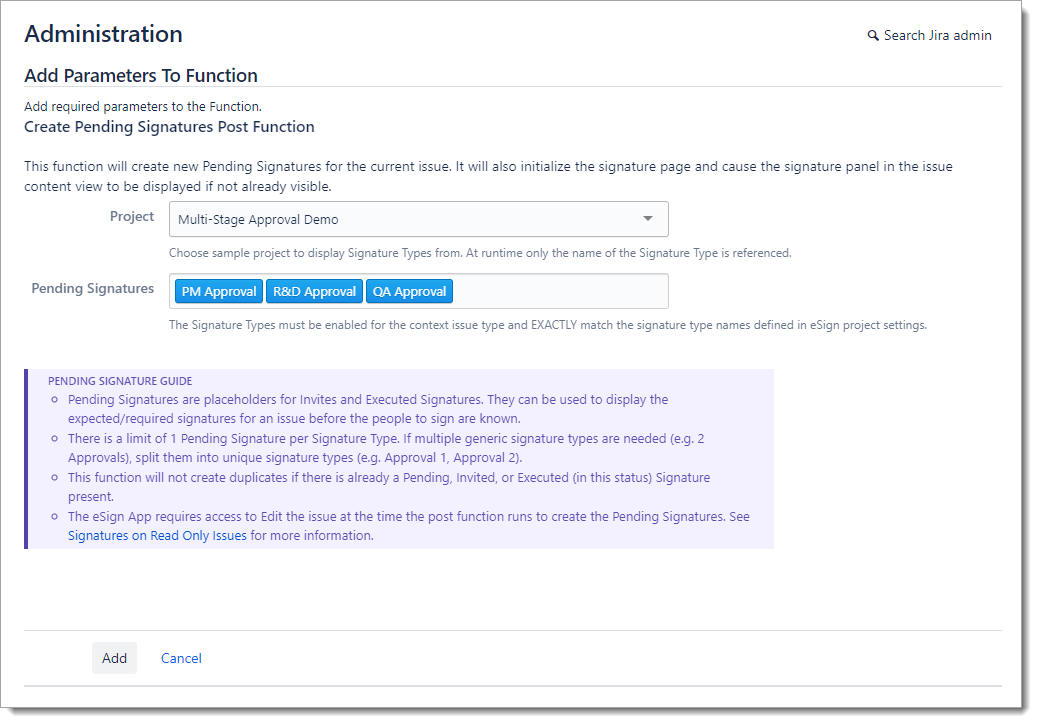Click the helper text under Project dropdown
Image resolution: width=1037 pixels, height=723 pixels.
coord(480,253)
